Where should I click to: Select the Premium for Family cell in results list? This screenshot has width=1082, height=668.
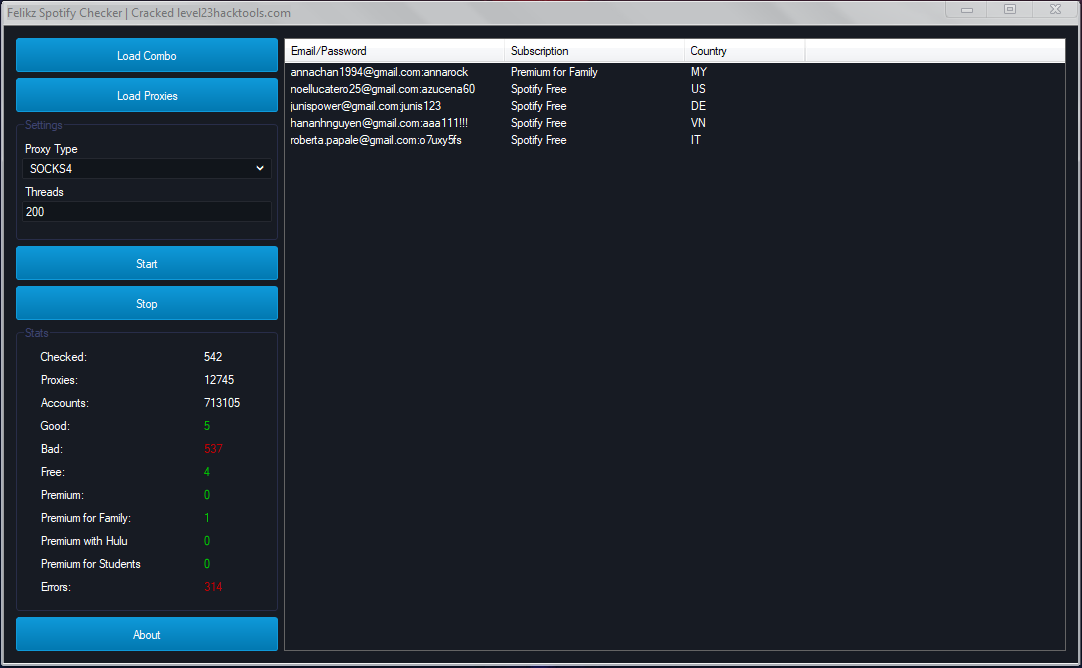(x=554, y=72)
